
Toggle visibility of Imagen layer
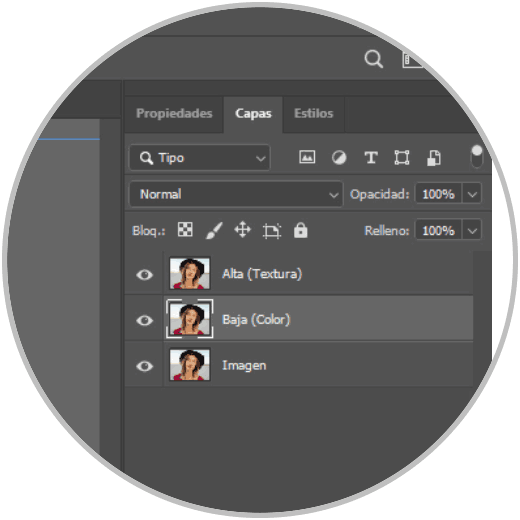(144, 366)
